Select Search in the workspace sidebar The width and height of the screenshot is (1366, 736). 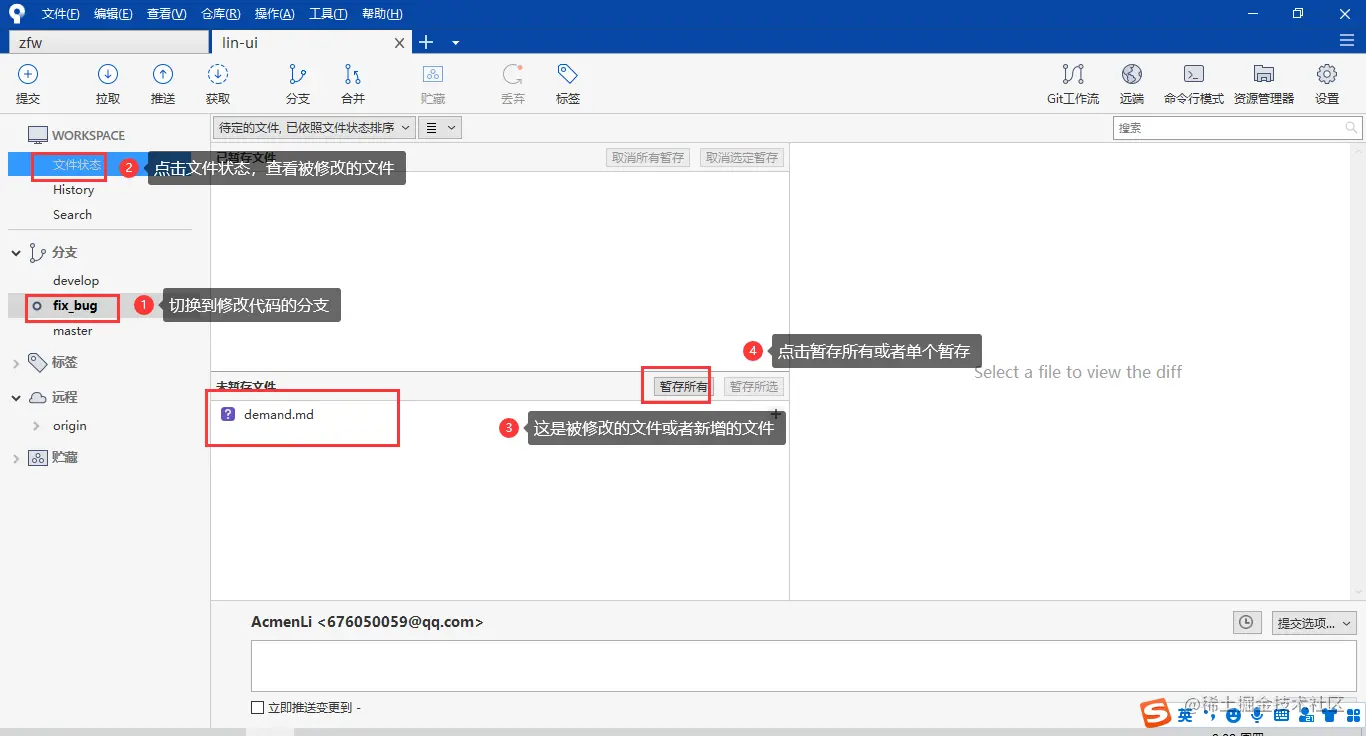point(72,215)
